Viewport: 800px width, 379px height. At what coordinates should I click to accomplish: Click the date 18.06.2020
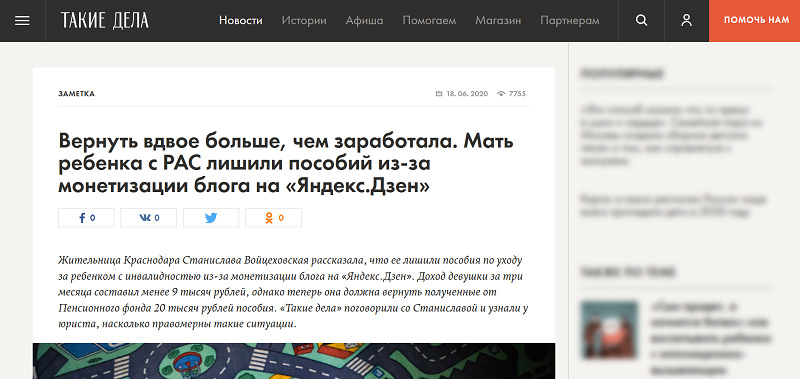point(467,94)
